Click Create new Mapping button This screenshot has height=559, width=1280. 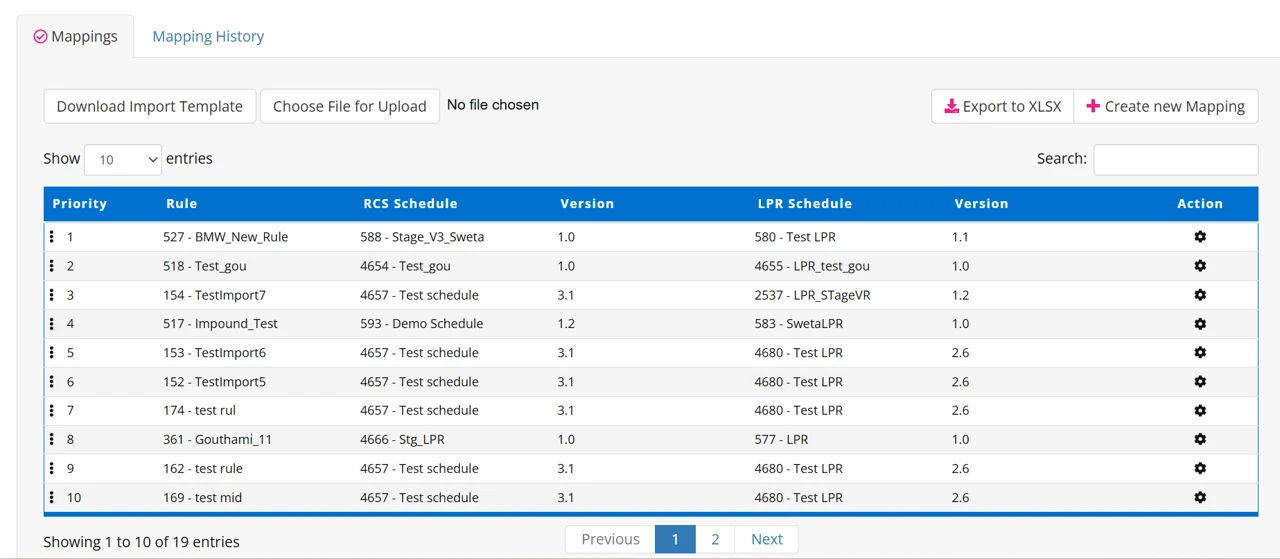pyautogui.click(x=1166, y=106)
